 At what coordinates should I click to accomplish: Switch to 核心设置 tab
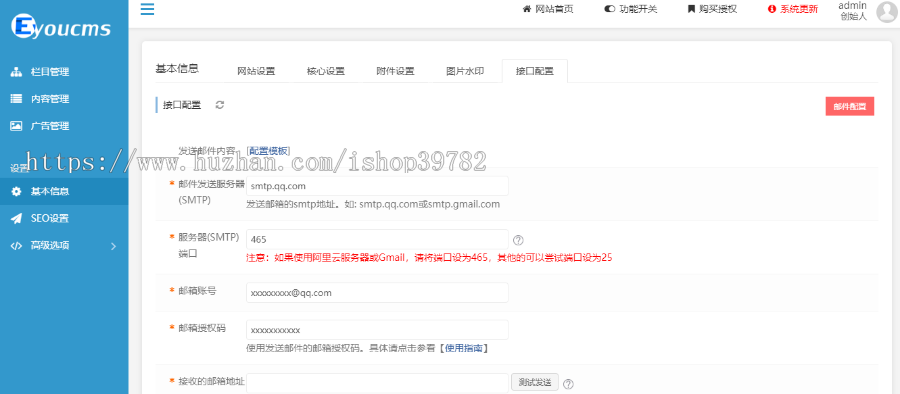coord(325,71)
